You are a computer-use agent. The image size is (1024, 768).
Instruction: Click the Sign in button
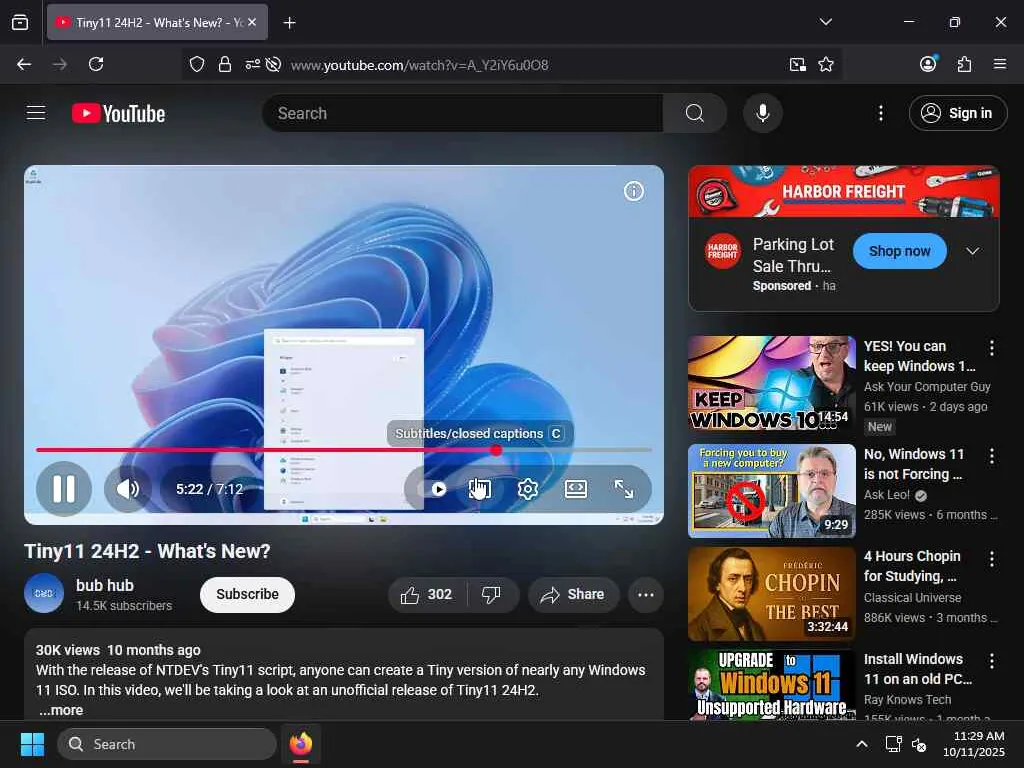tap(957, 113)
